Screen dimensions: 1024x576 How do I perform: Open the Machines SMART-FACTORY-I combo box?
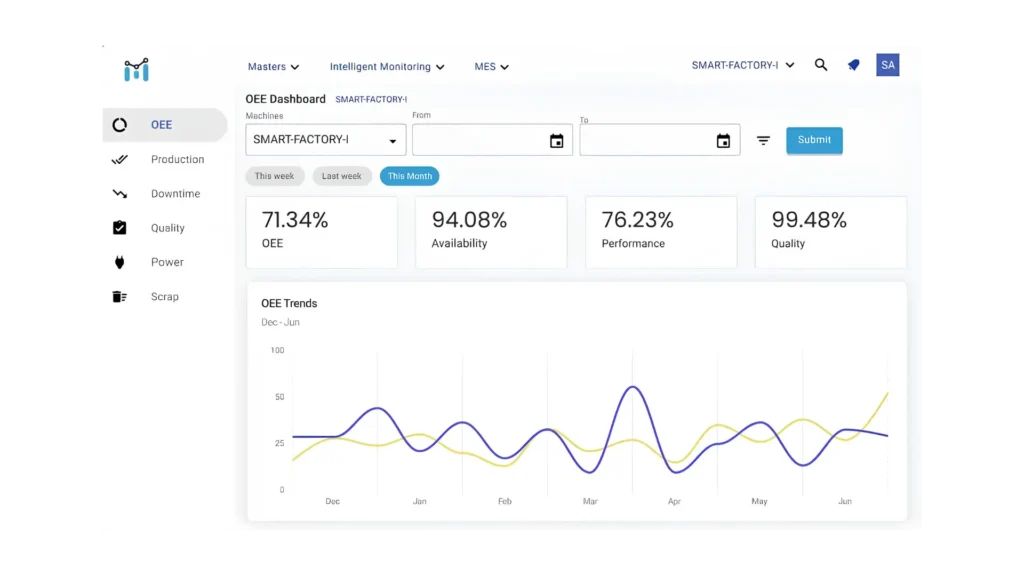[x=325, y=140]
